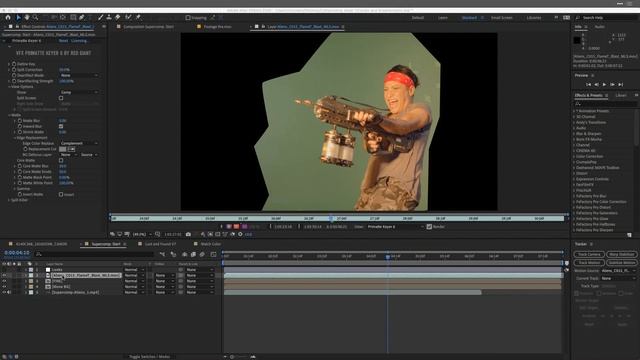Enable the Core Matte checkbox
Image resolution: width=640 pixels, height=360 pixels.
[61, 160]
